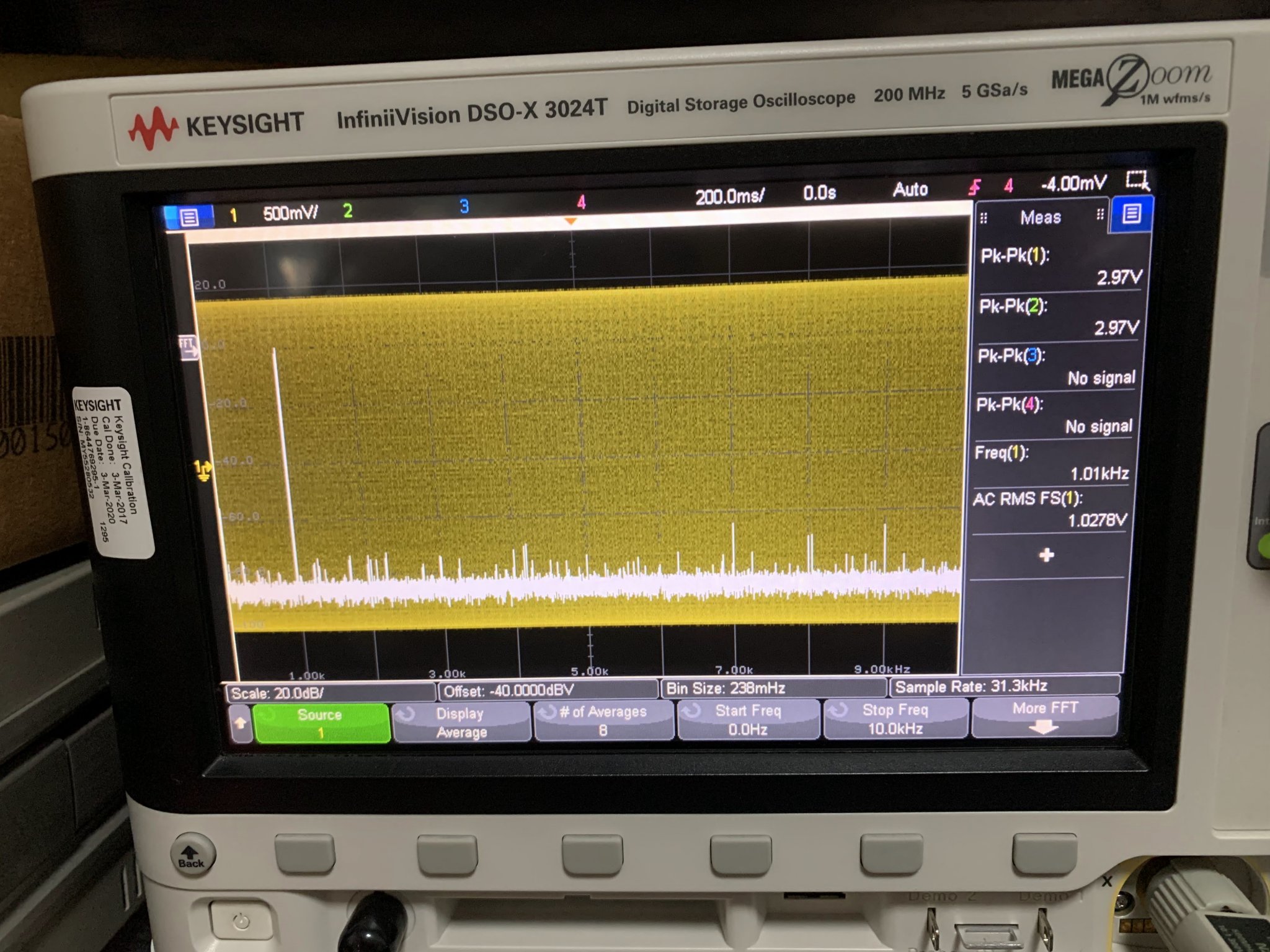The height and width of the screenshot is (952, 1270).
Task: Tap the 2.97V value under Pk-Pk(1)
Action: 1119,277
